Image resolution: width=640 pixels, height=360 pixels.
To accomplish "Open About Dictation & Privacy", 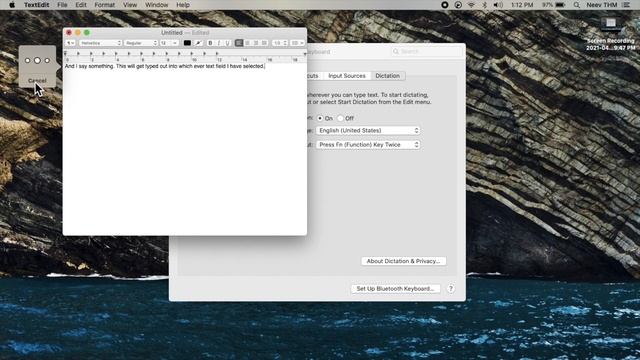I will point(403,261).
